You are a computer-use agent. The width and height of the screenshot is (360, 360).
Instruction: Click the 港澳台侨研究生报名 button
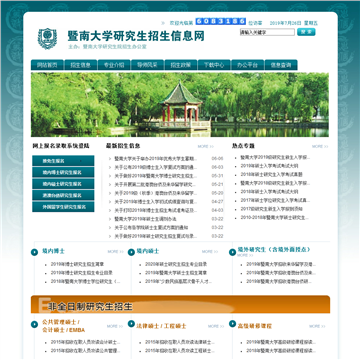(x=63, y=195)
